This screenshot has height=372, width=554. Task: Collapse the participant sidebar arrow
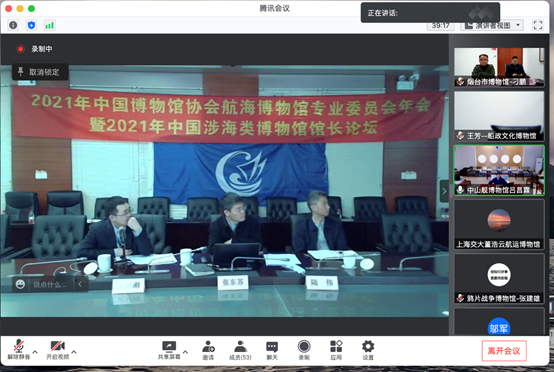point(444,191)
